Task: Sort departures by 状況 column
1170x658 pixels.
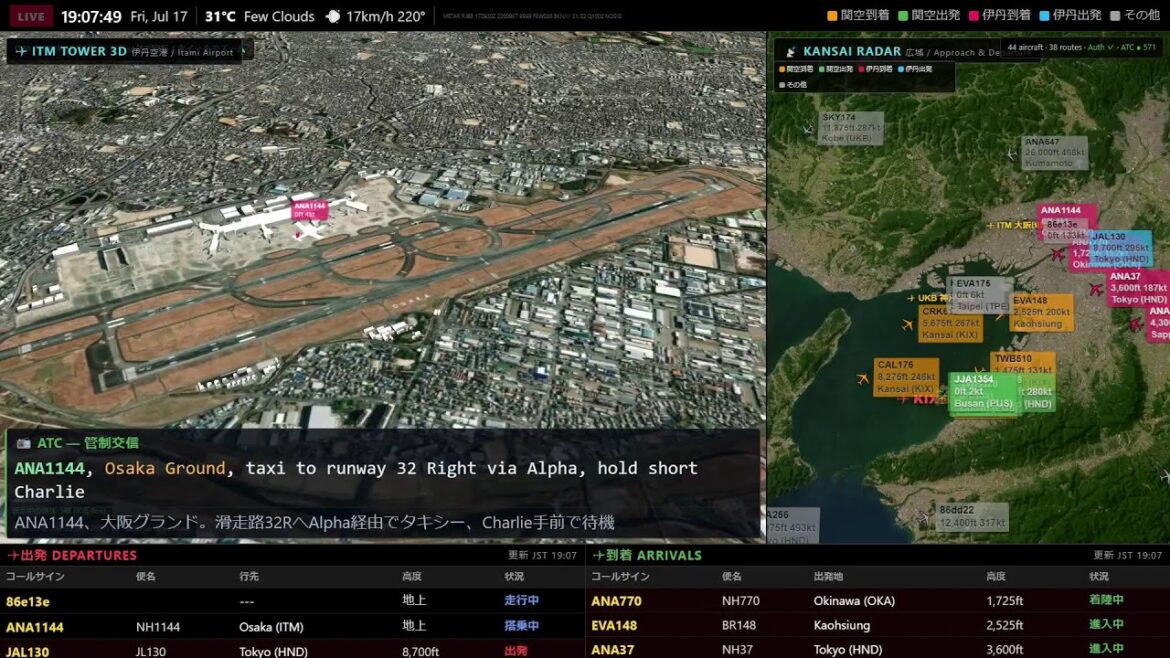Action: [514, 577]
